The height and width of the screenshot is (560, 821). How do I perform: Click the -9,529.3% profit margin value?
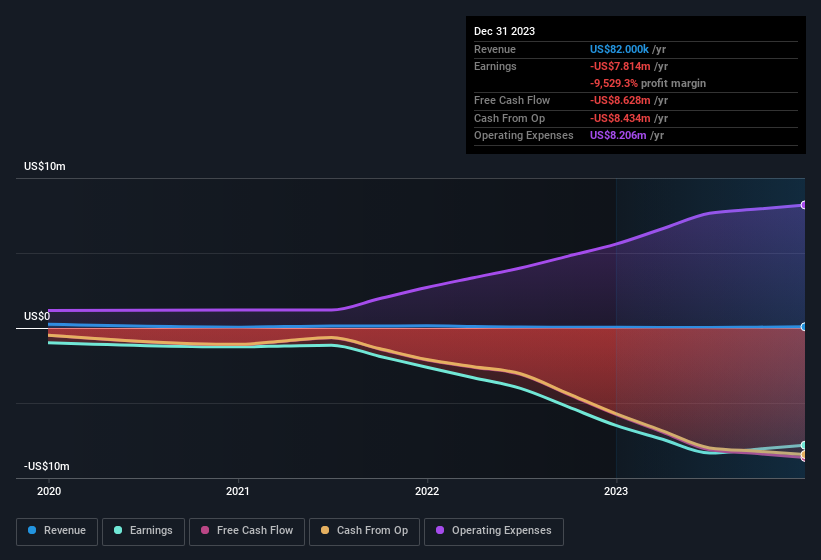614,83
